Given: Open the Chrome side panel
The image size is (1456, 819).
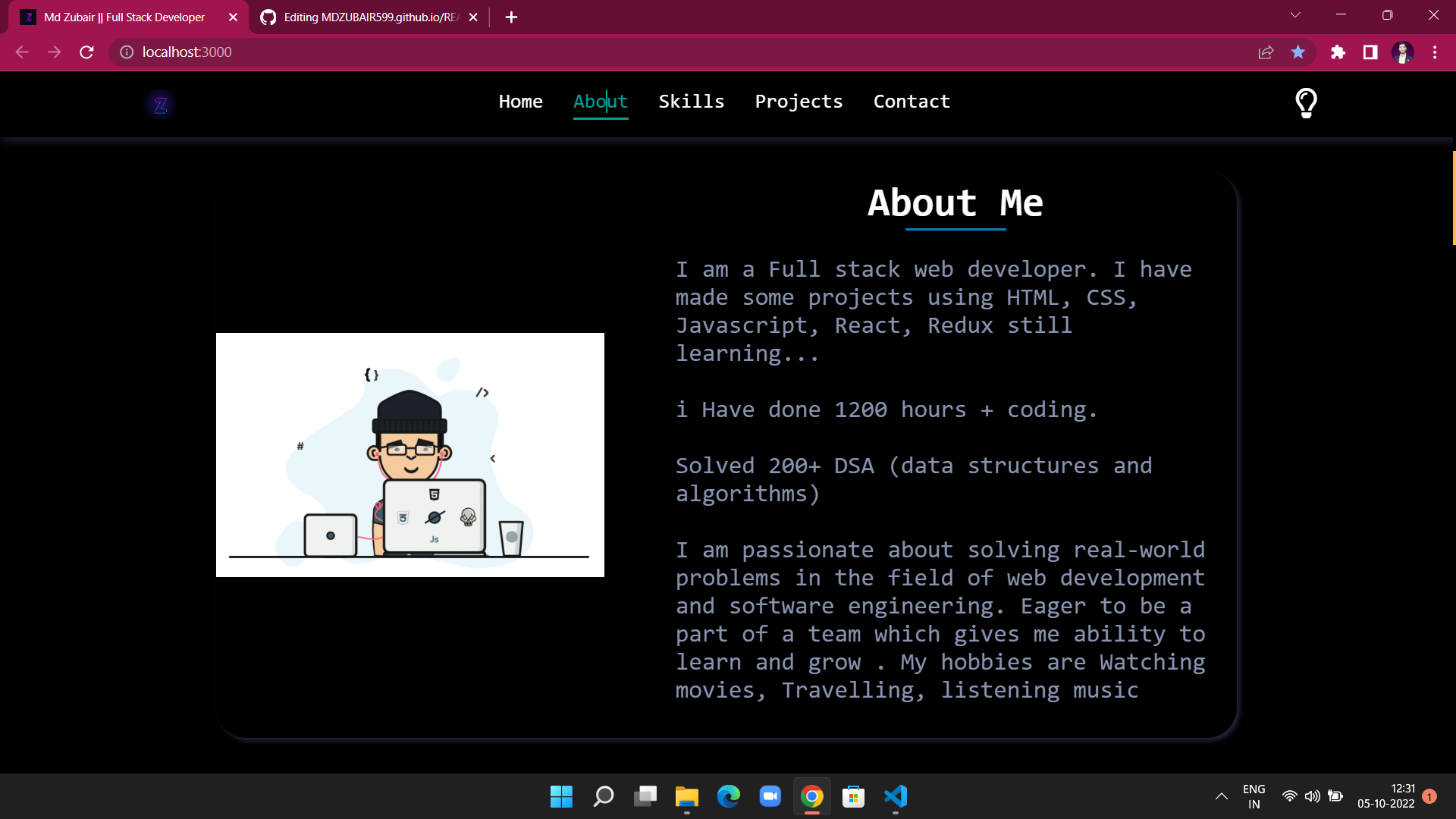Looking at the screenshot, I should point(1370,52).
